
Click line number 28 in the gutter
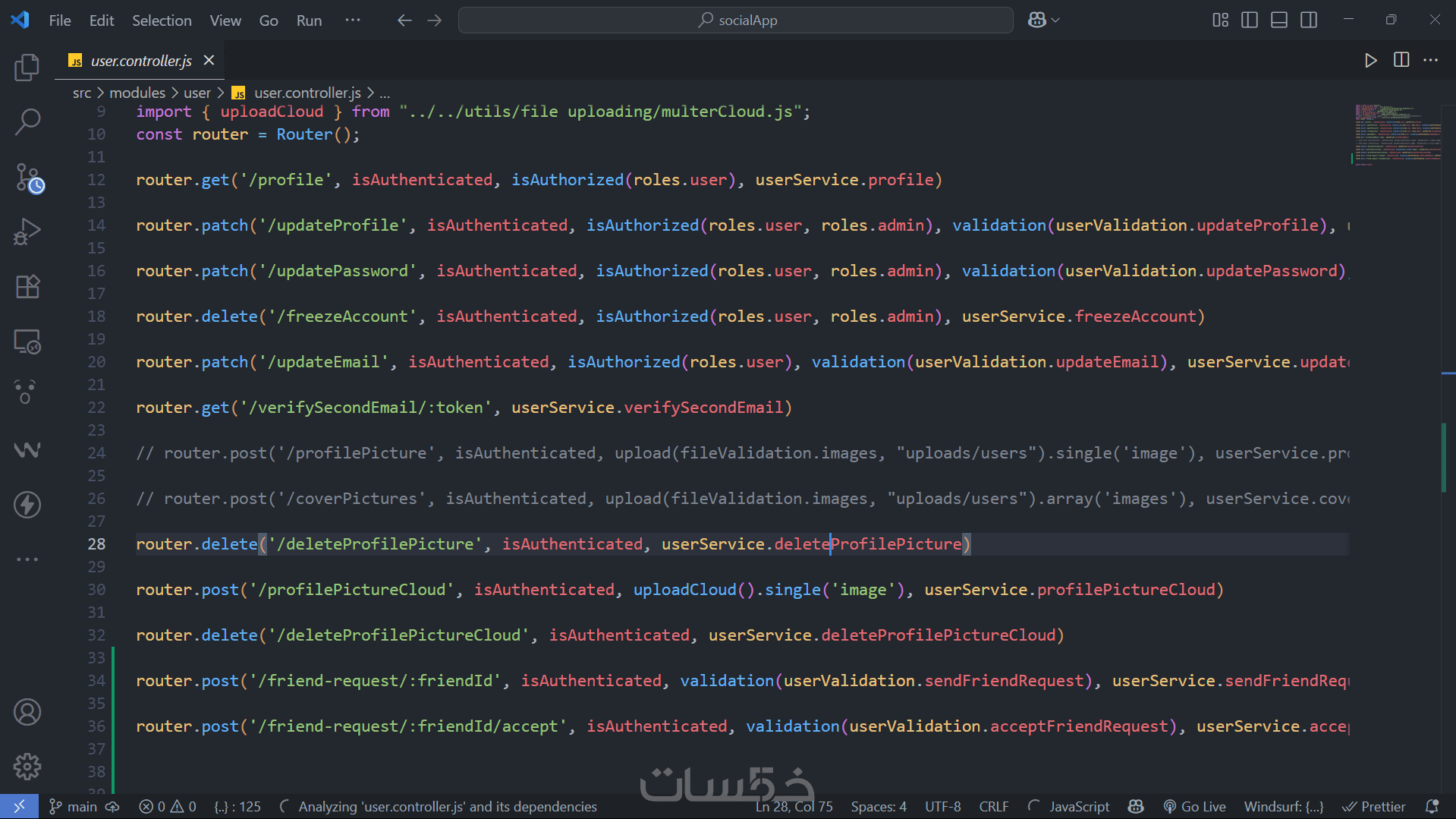coord(96,544)
